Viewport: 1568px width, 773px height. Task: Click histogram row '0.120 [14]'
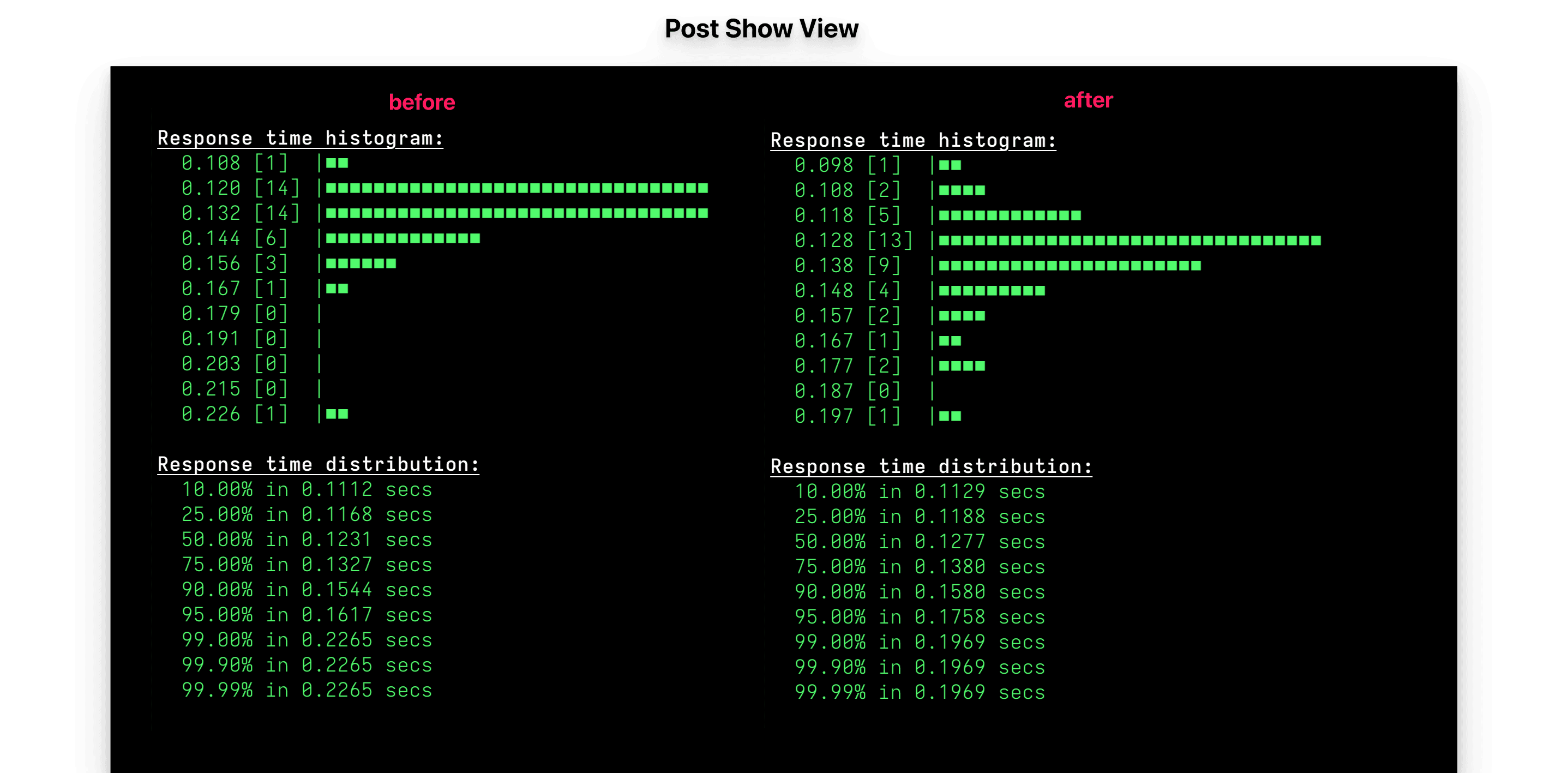click(445, 188)
